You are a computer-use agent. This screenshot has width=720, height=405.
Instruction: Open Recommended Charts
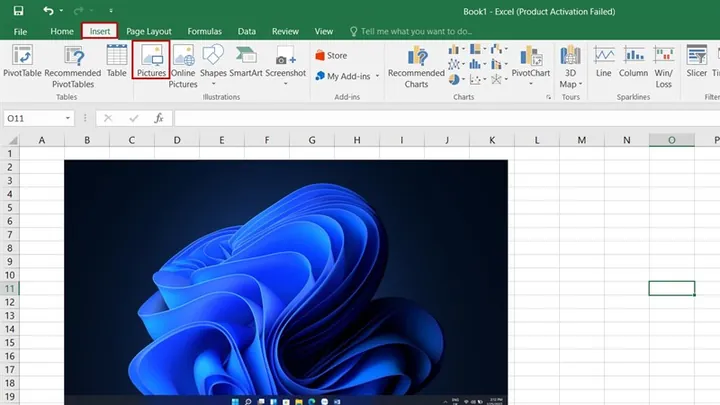pos(416,67)
